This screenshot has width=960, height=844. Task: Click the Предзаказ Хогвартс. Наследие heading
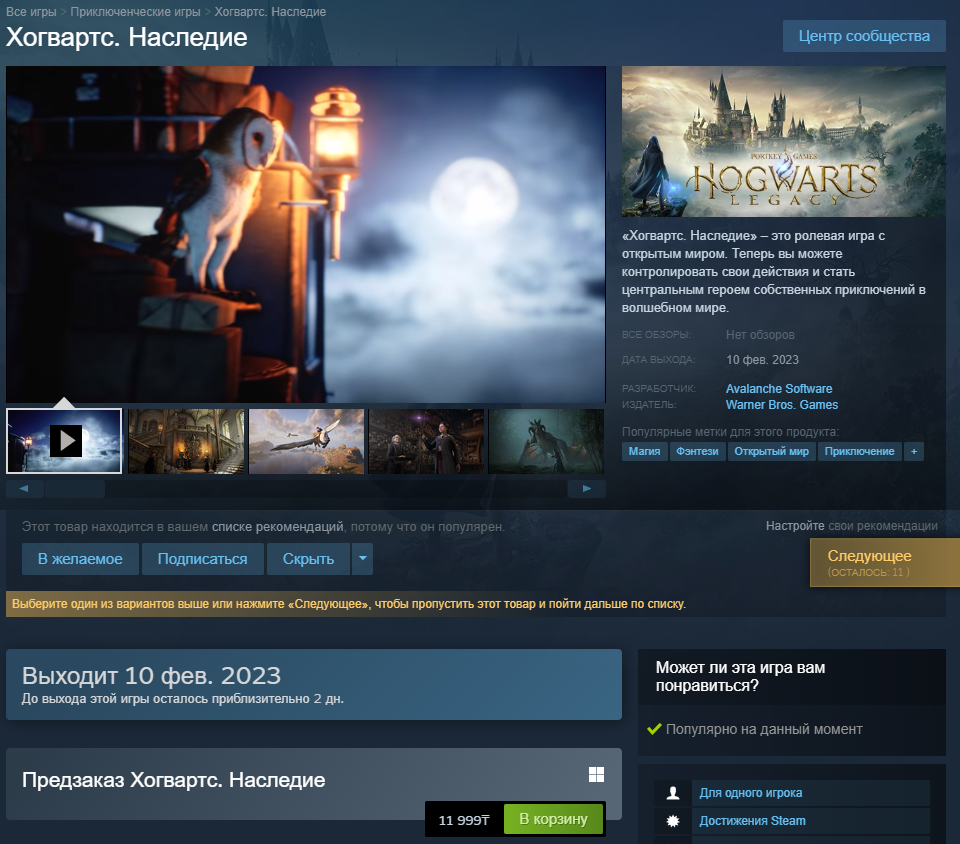(173, 780)
